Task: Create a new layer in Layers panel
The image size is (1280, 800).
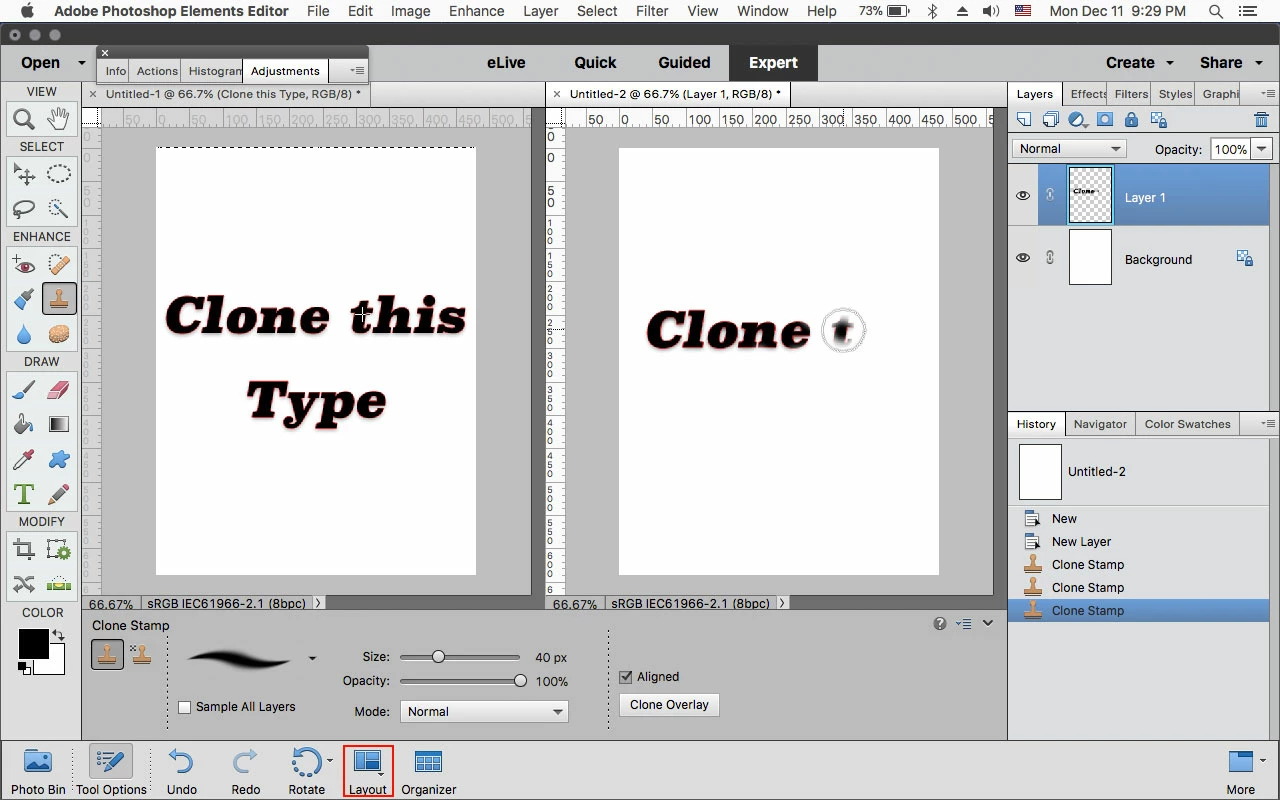Action: click(1024, 120)
